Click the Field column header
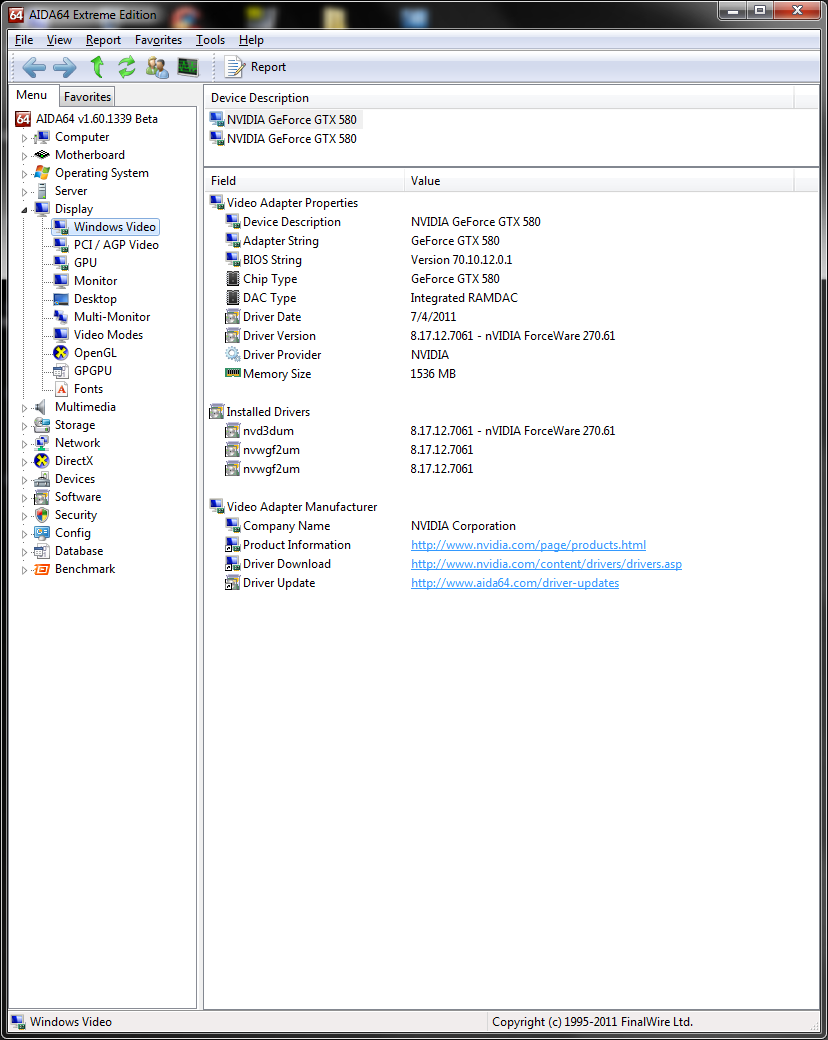Viewport: 828px width, 1040px height. pos(304,180)
